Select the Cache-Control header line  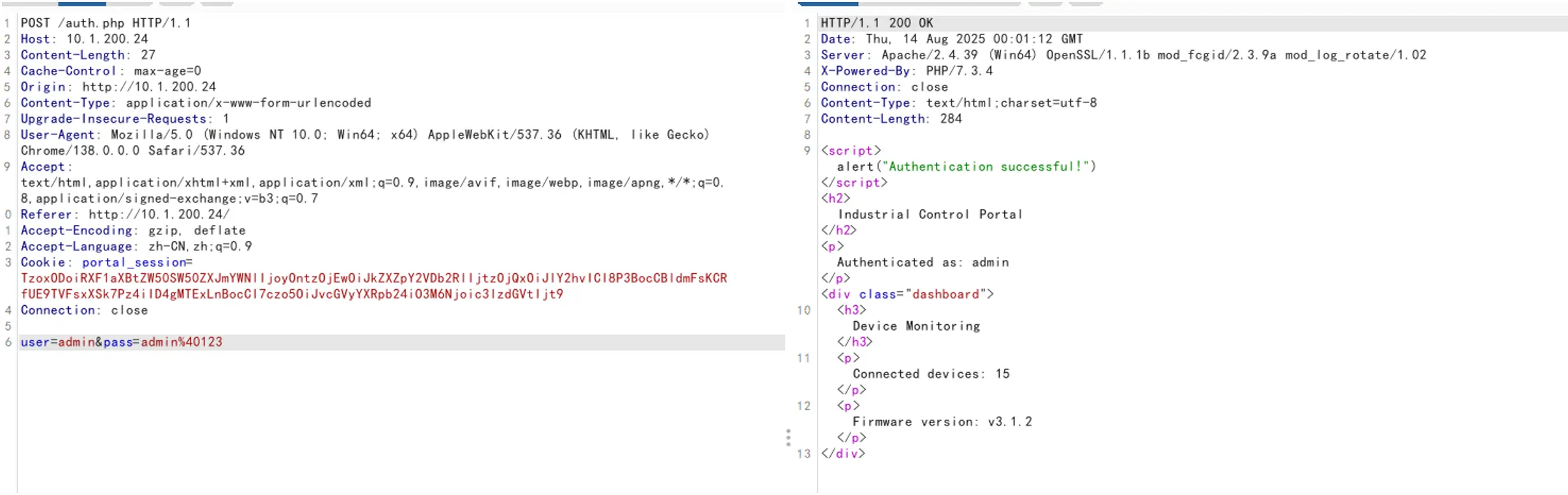(110, 71)
